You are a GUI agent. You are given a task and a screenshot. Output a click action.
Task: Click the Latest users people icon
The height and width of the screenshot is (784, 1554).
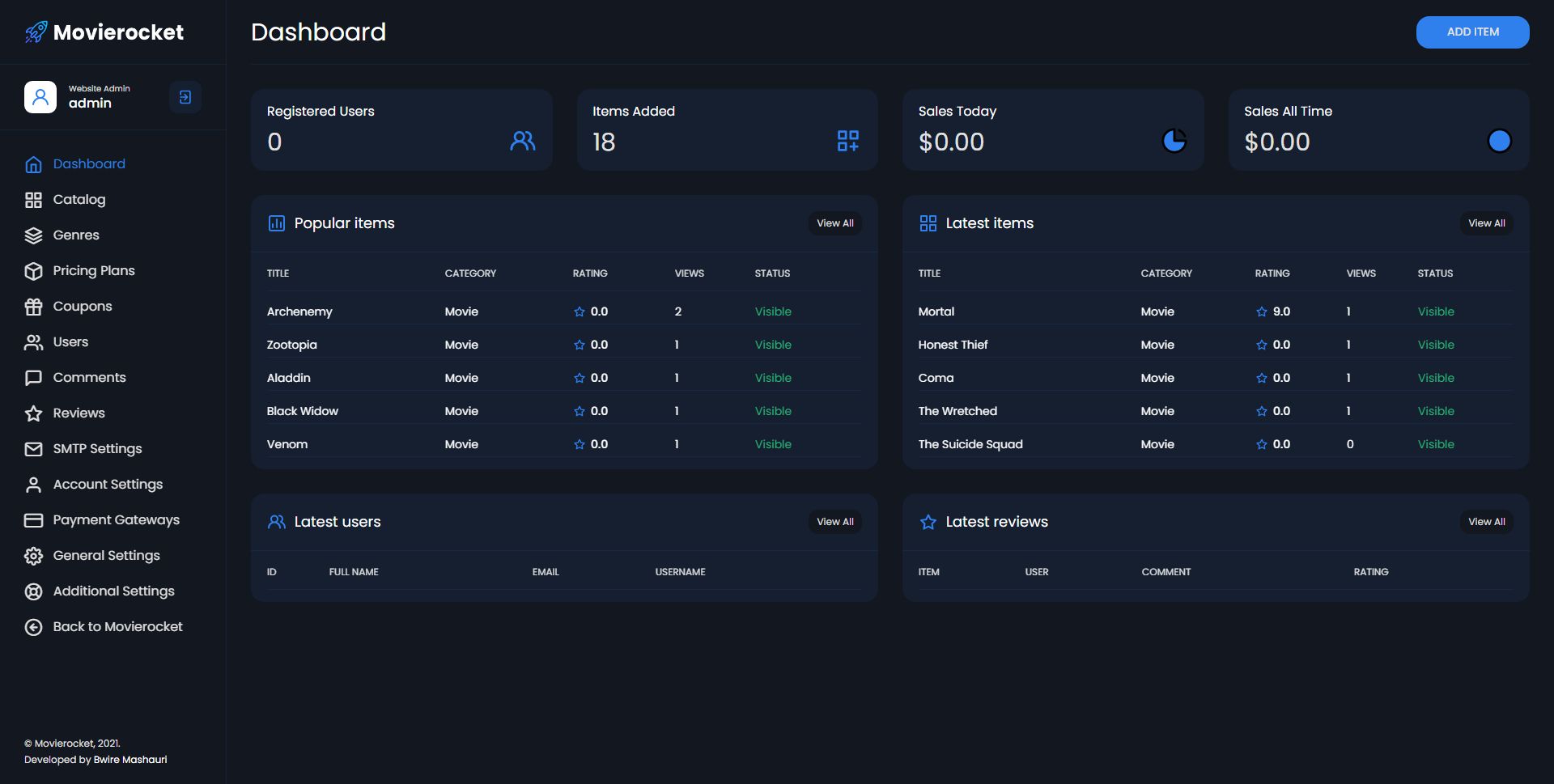coord(276,522)
